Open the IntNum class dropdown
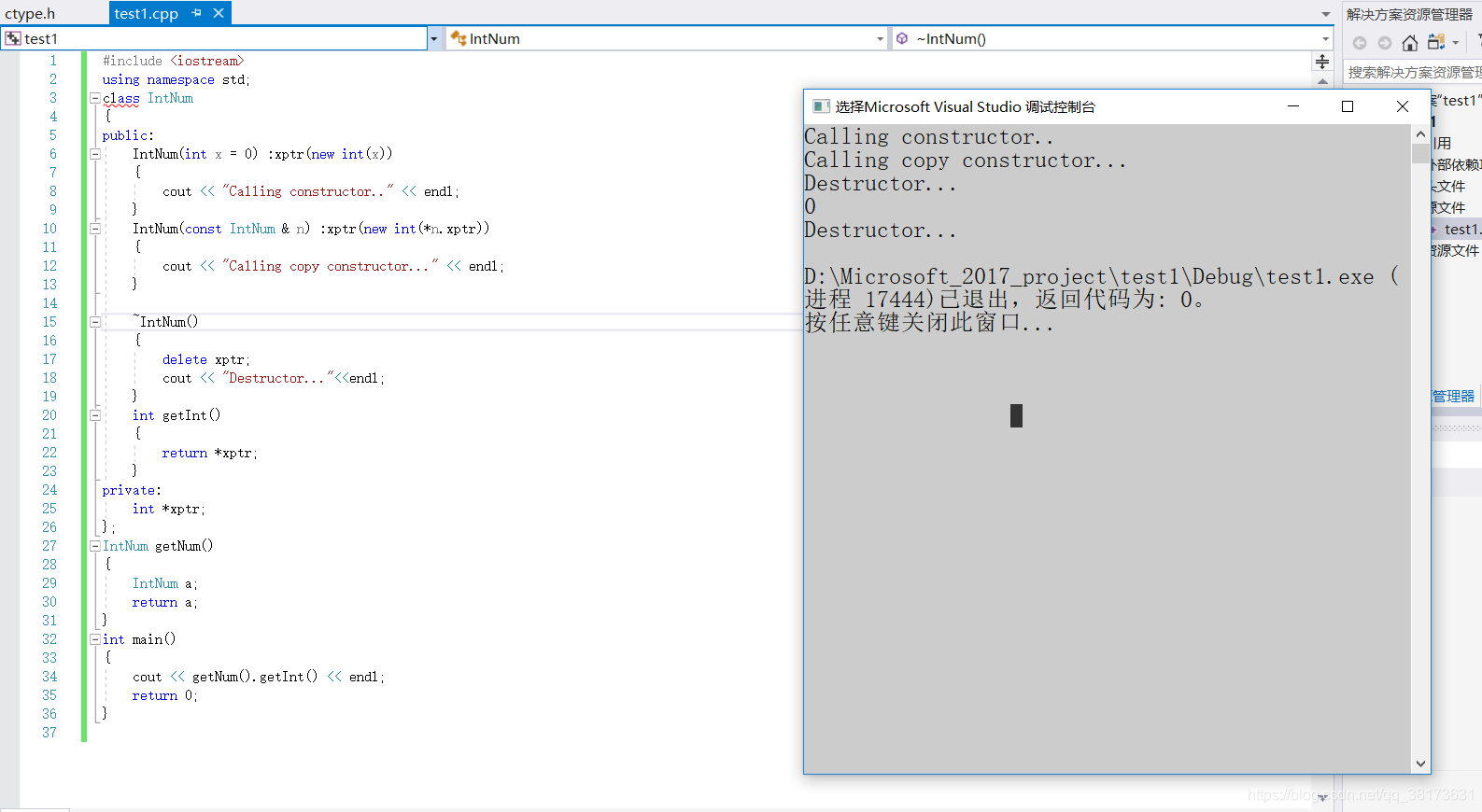 pos(880,38)
